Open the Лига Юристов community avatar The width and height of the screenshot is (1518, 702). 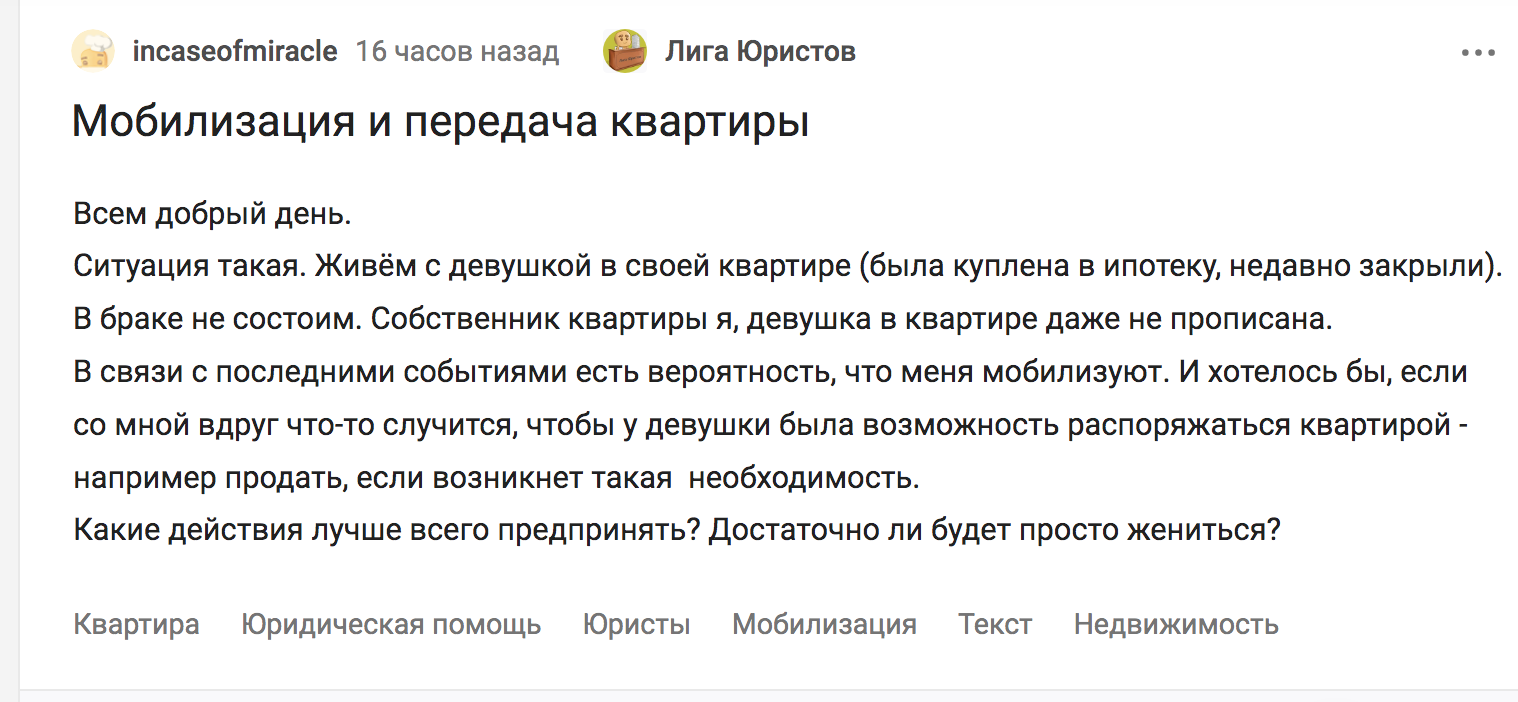click(625, 51)
